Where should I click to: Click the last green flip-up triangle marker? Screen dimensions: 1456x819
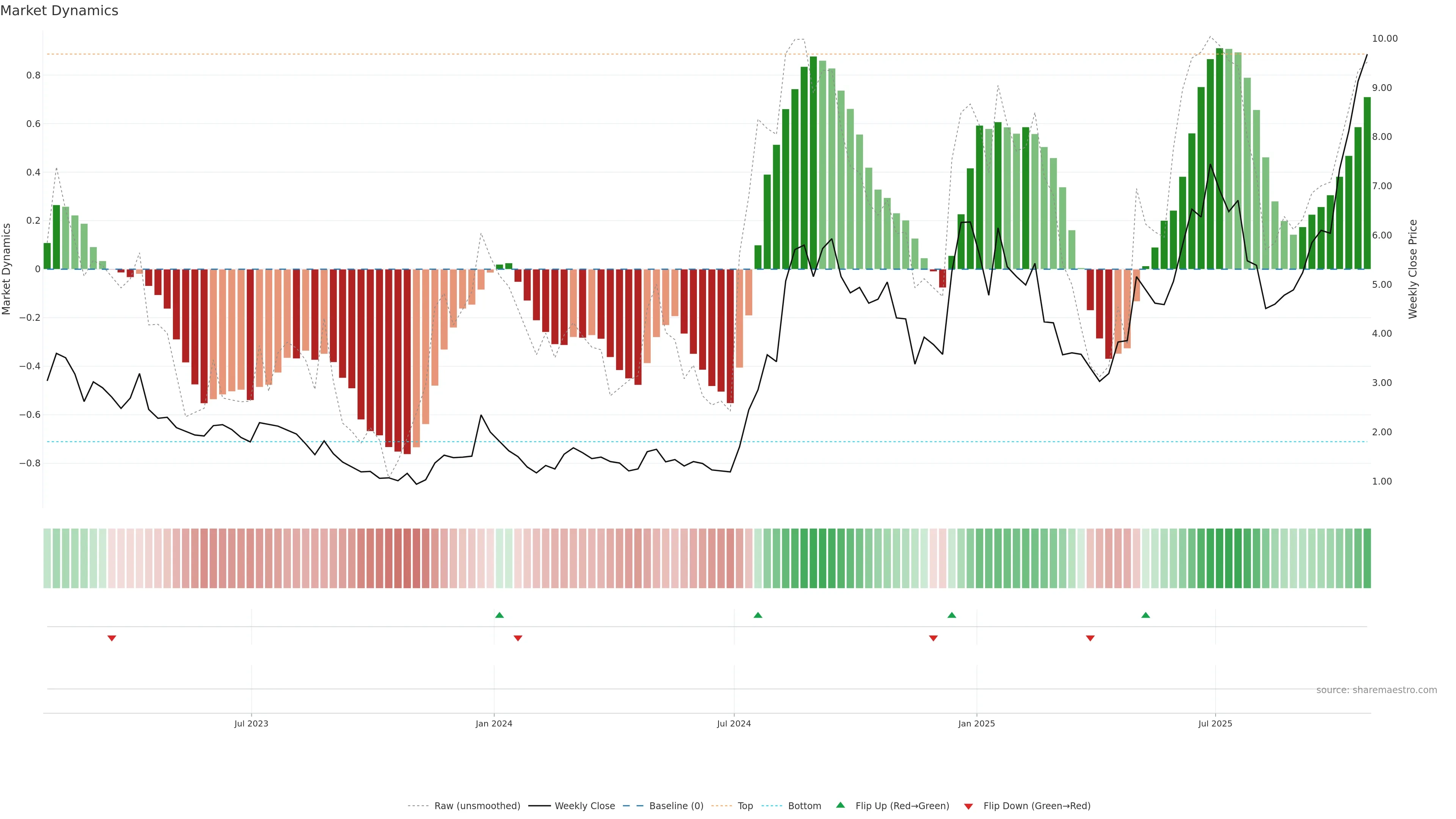coord(1146,615)
